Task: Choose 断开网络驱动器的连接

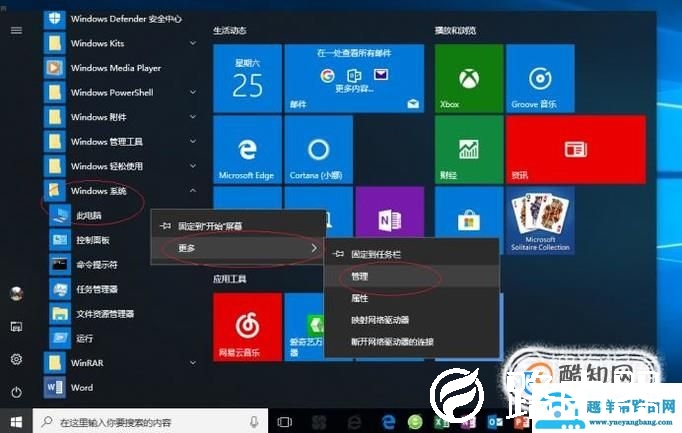Action: 412,342
